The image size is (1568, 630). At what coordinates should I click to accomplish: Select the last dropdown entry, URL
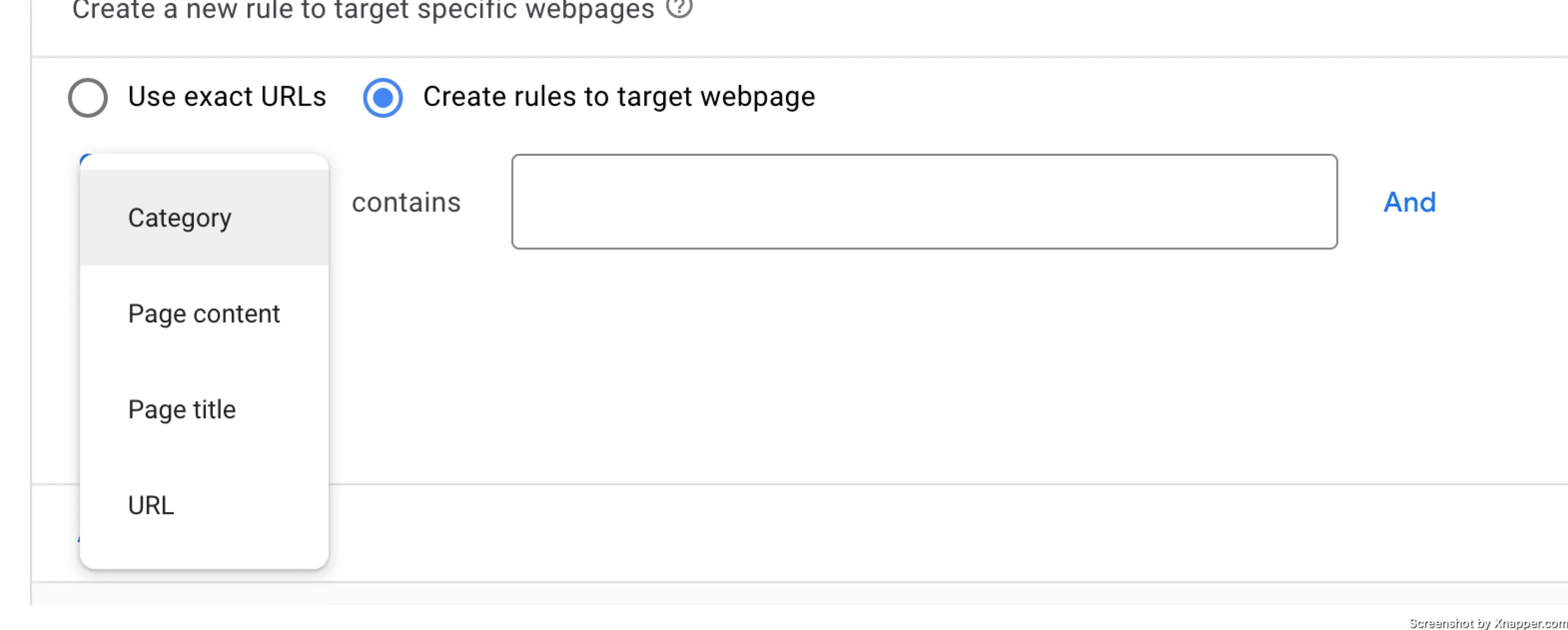[x=204, y=505]
